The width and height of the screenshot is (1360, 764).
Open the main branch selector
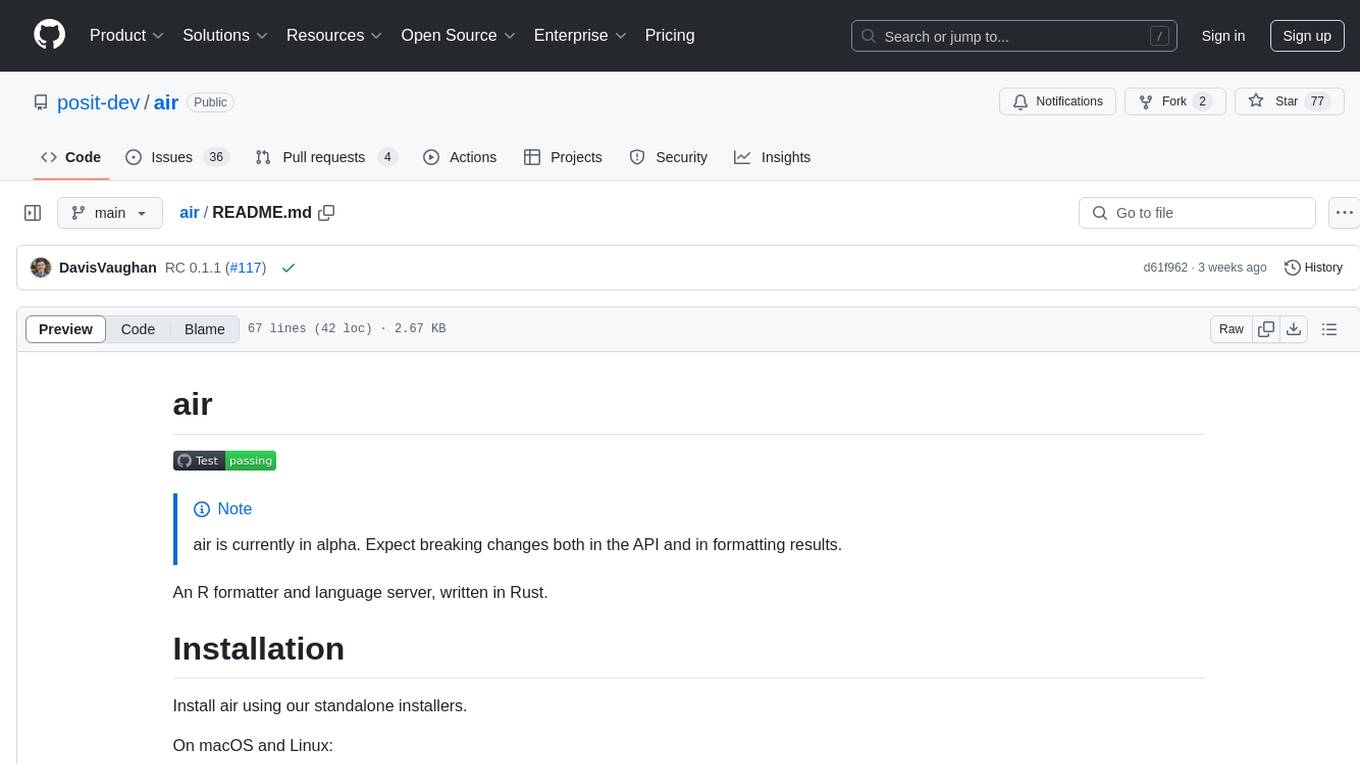[109, 213]
